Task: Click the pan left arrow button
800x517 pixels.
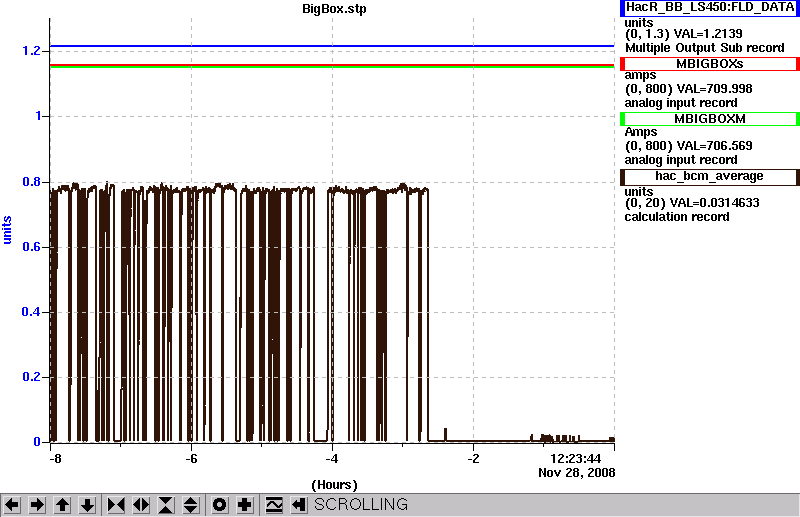Action: click(12, 505)
